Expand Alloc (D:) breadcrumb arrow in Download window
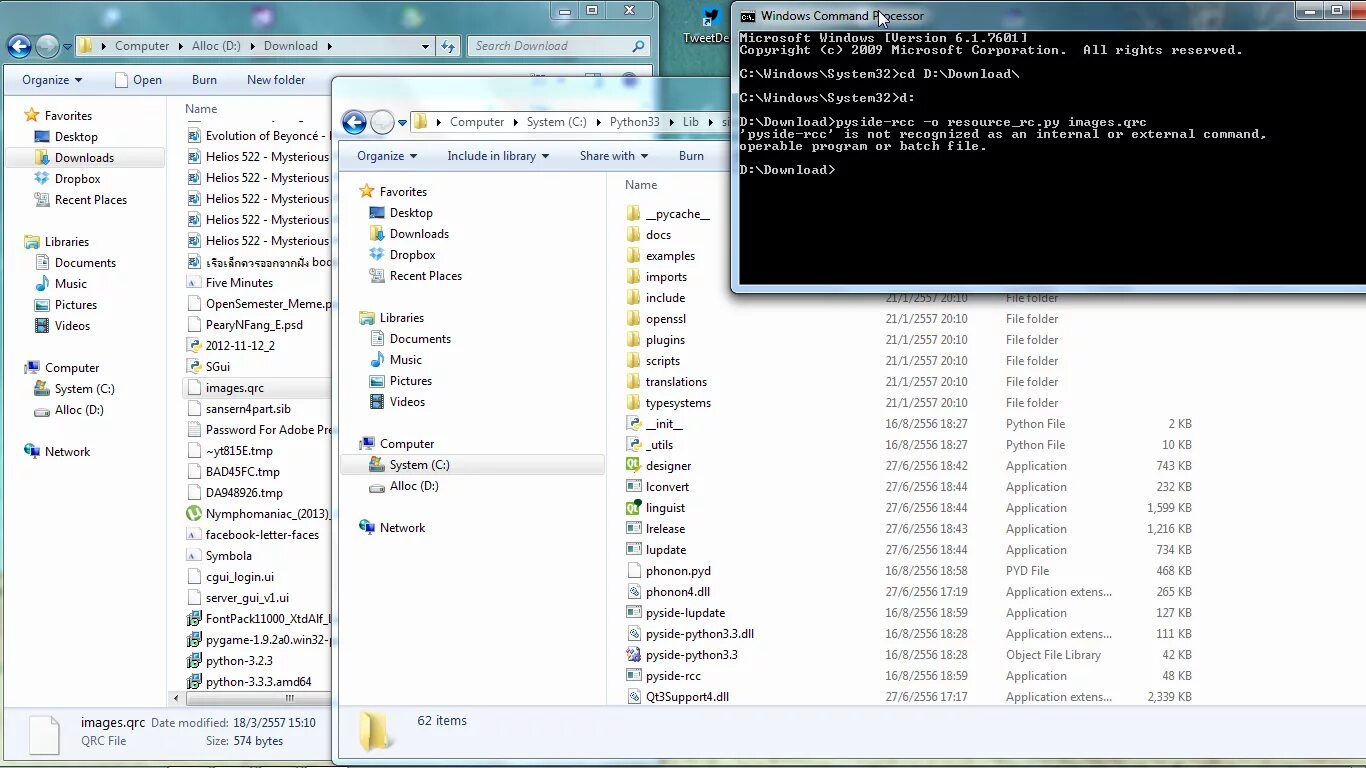1366x768 pixels. (x=254, y=46)
